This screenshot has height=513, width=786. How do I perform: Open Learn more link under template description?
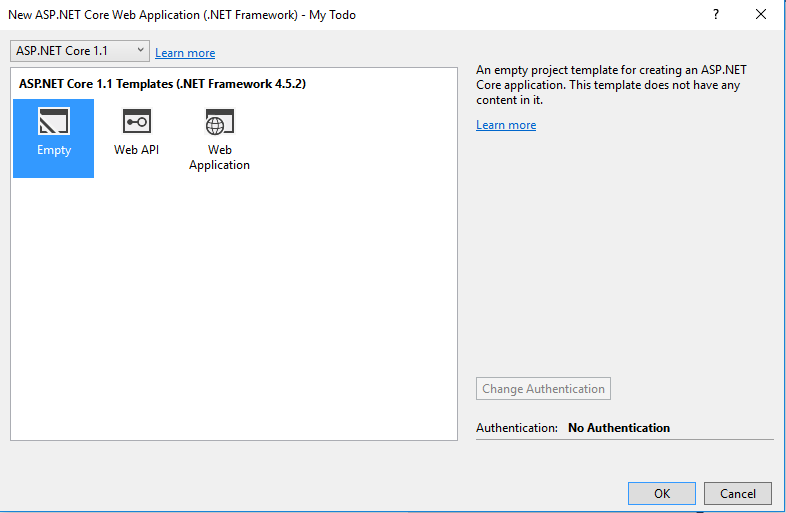[x=506, y=125]
